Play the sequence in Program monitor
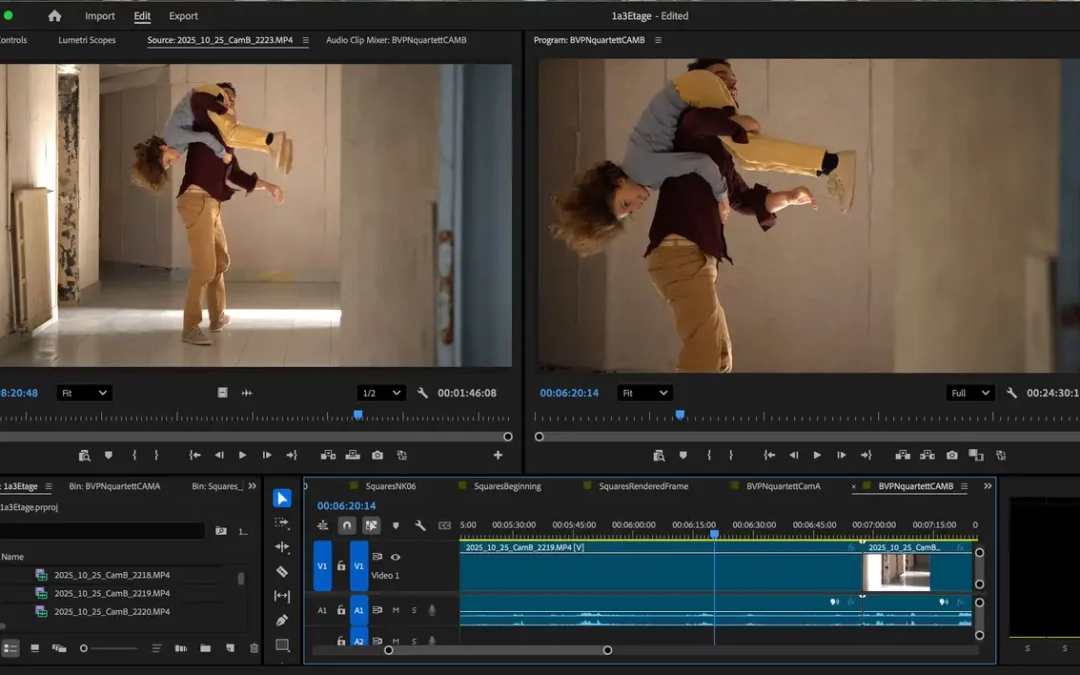The height and width of the screenshot is (675, 1080). point(817,455)
